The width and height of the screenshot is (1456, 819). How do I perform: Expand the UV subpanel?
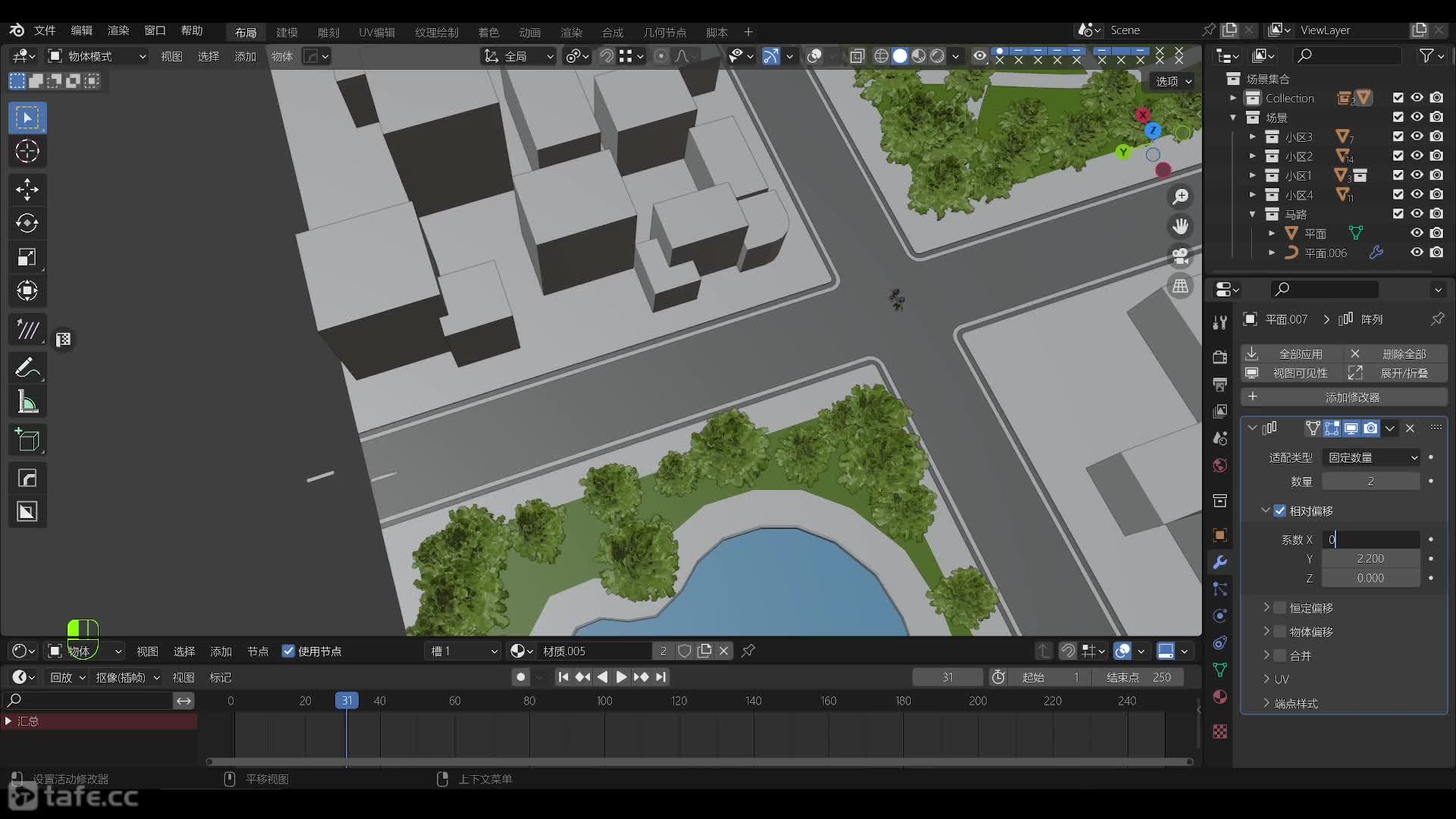click(x=1266, y=679)
